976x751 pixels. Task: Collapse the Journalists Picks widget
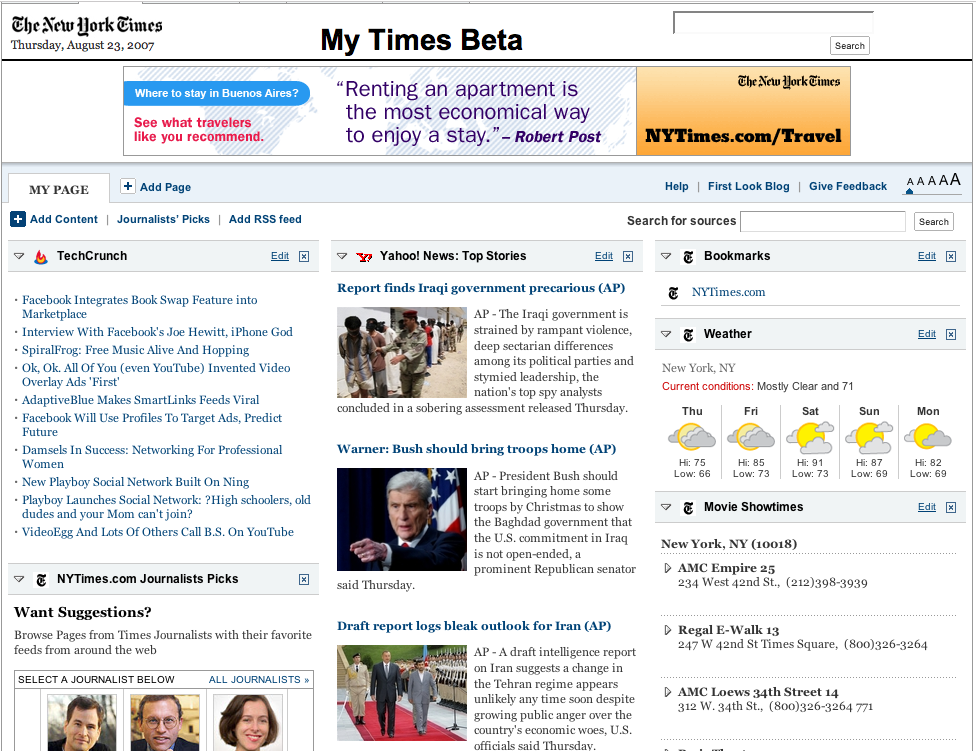tap(19, 579)
